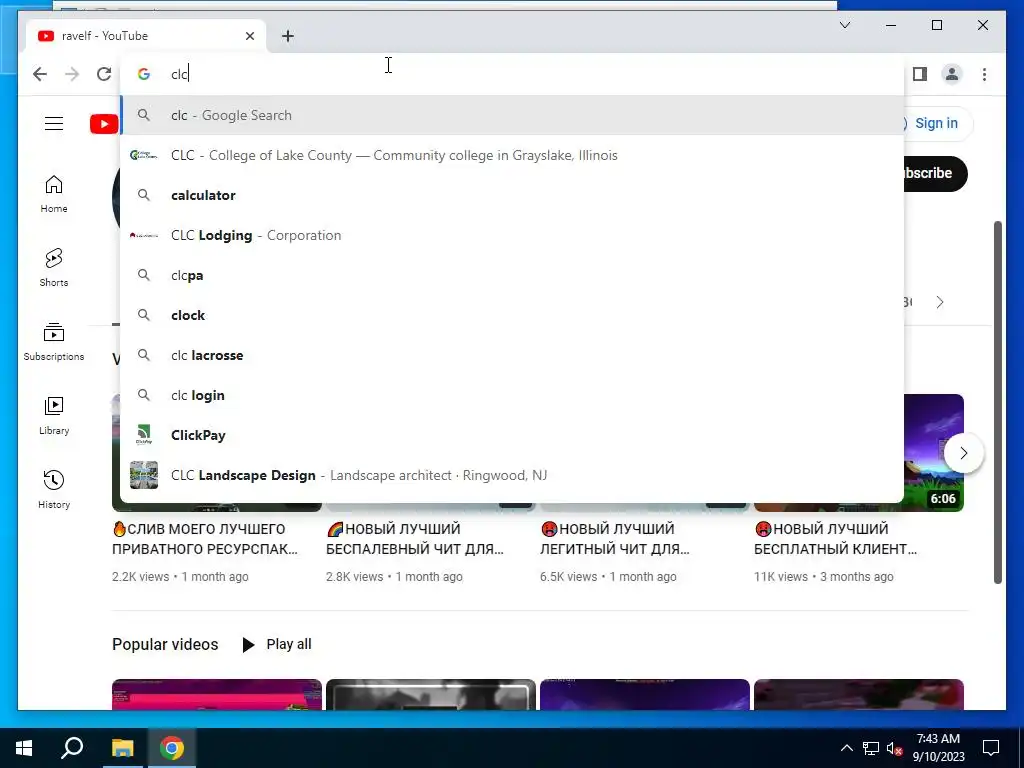Pick the 'clcpa' search suggestion
The width and height of the screenshot is (1024, 768).
(513, 276)
